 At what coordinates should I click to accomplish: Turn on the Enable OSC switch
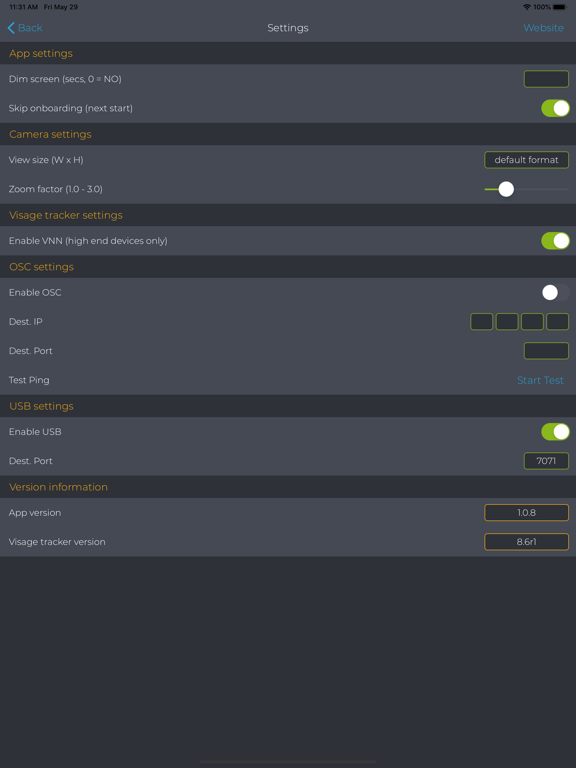click(555, 292)
